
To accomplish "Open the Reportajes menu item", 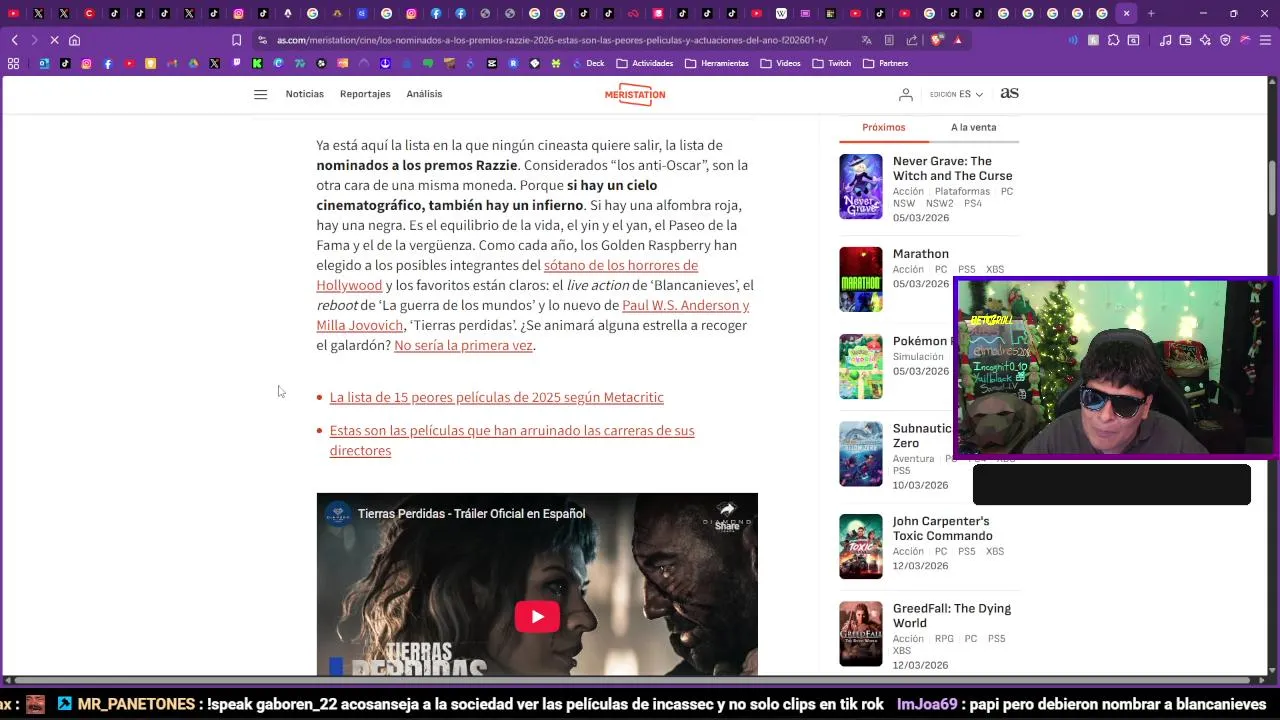I will click(x=365, y=94).
